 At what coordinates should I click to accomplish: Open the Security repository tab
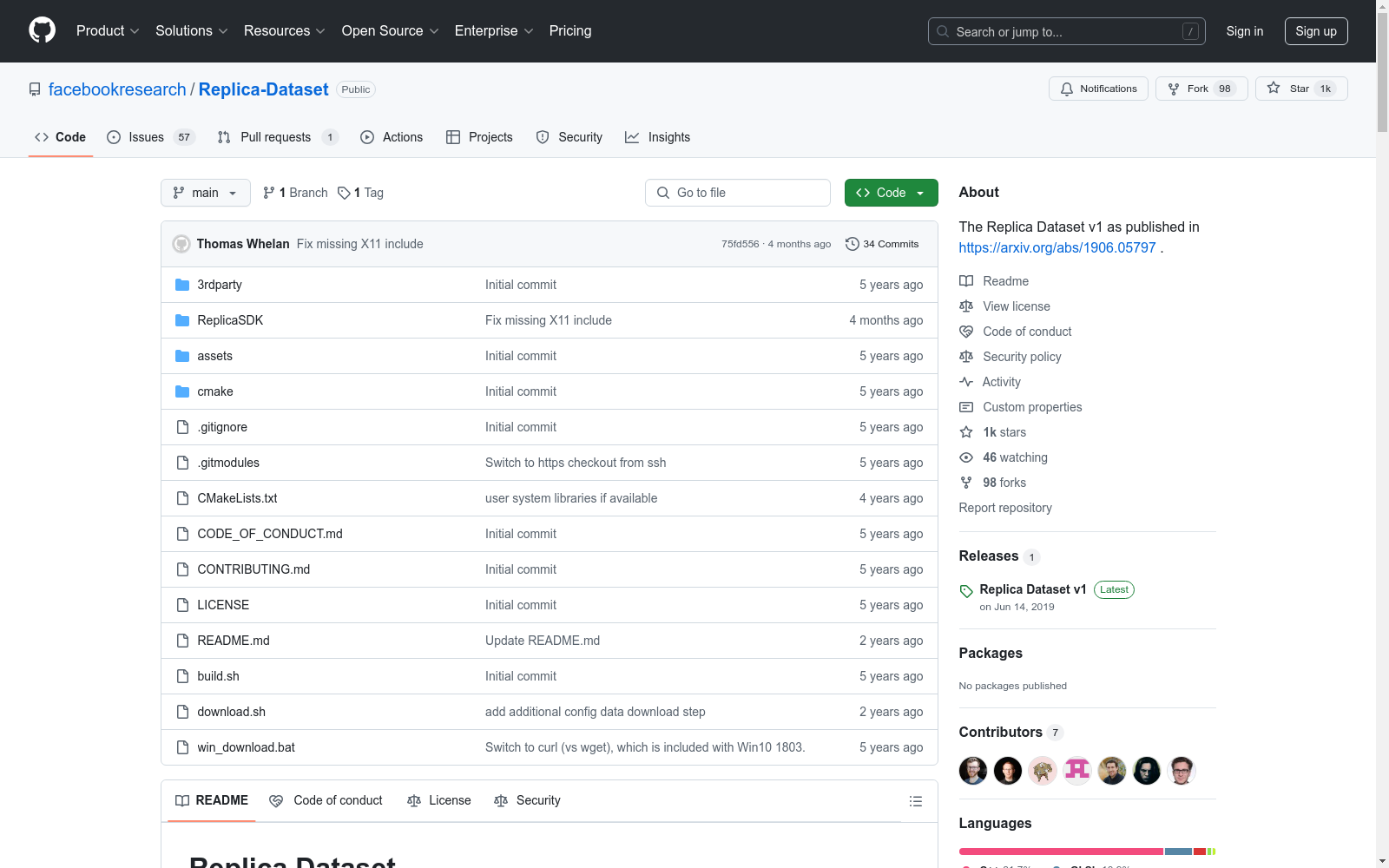click(x=569, y=137)
